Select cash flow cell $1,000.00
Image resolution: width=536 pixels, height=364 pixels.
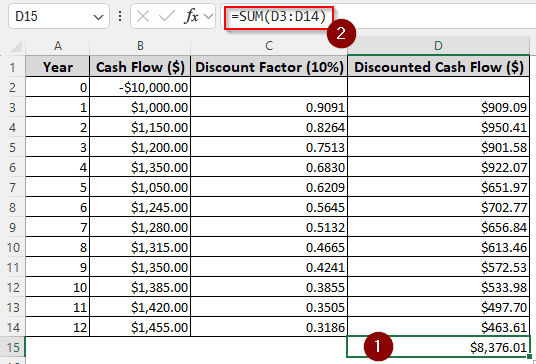click(x=140, y=107)
